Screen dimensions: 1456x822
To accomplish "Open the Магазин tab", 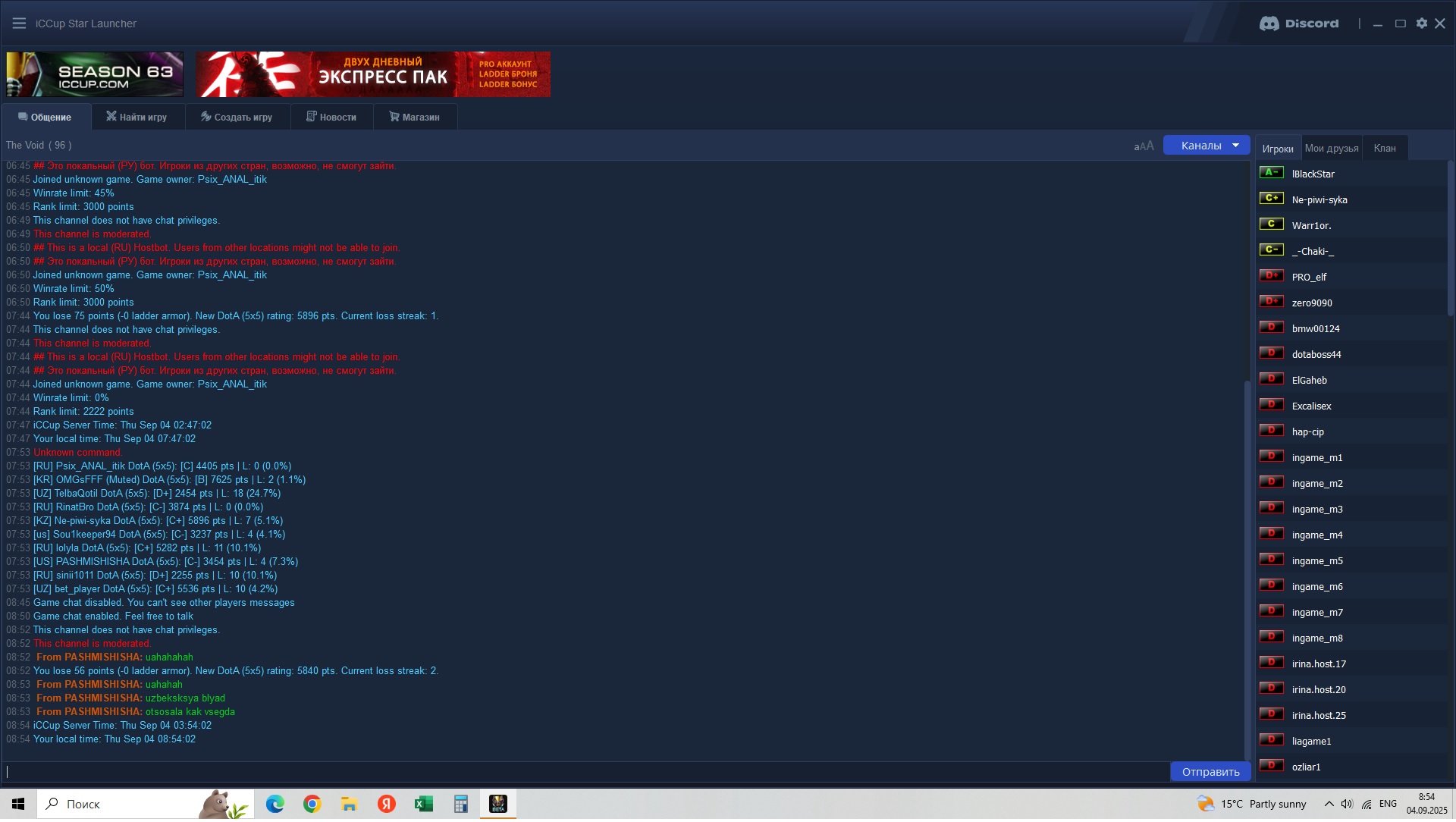I will [415, 117].
